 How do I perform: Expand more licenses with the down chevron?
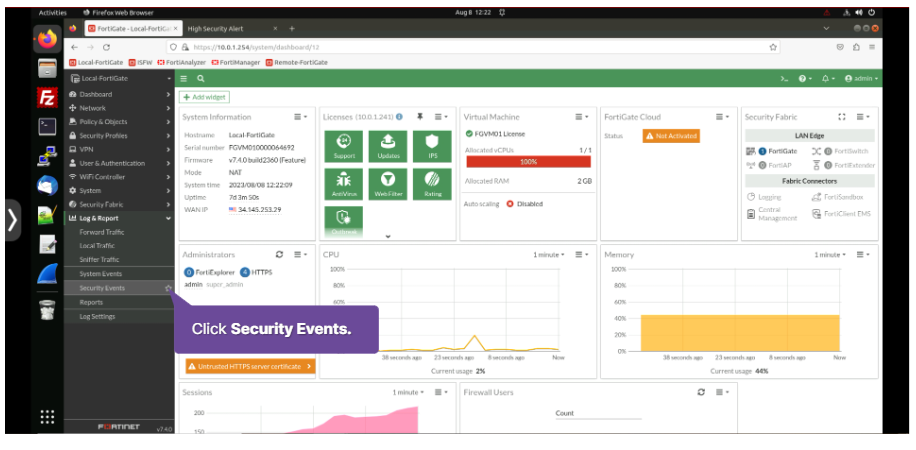coord(388,236)
